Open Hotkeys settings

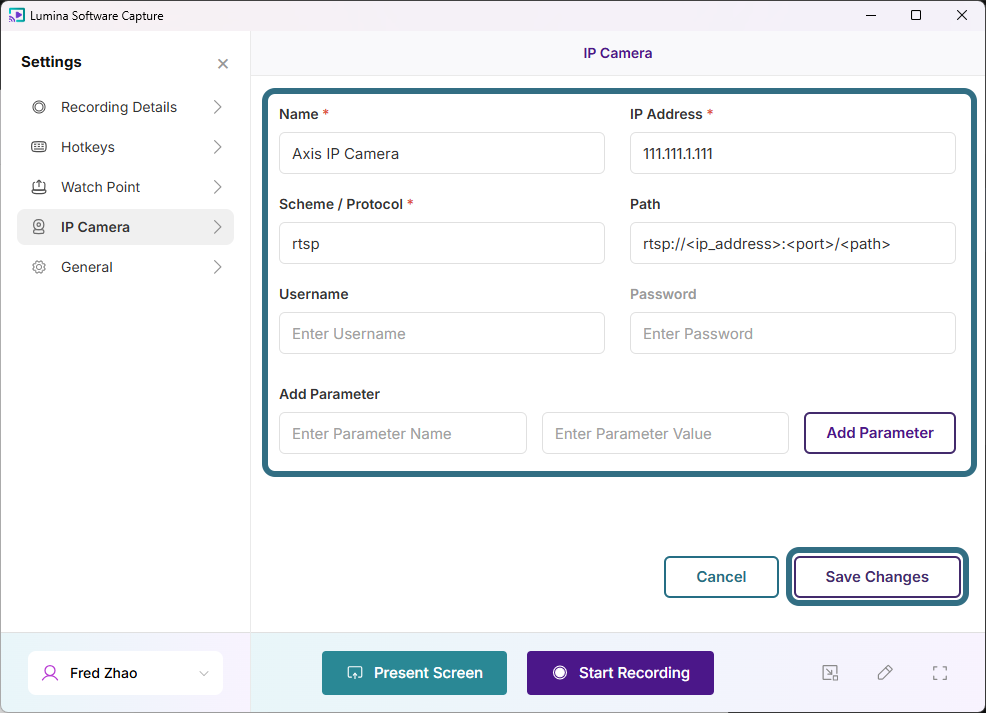[126, 147]
